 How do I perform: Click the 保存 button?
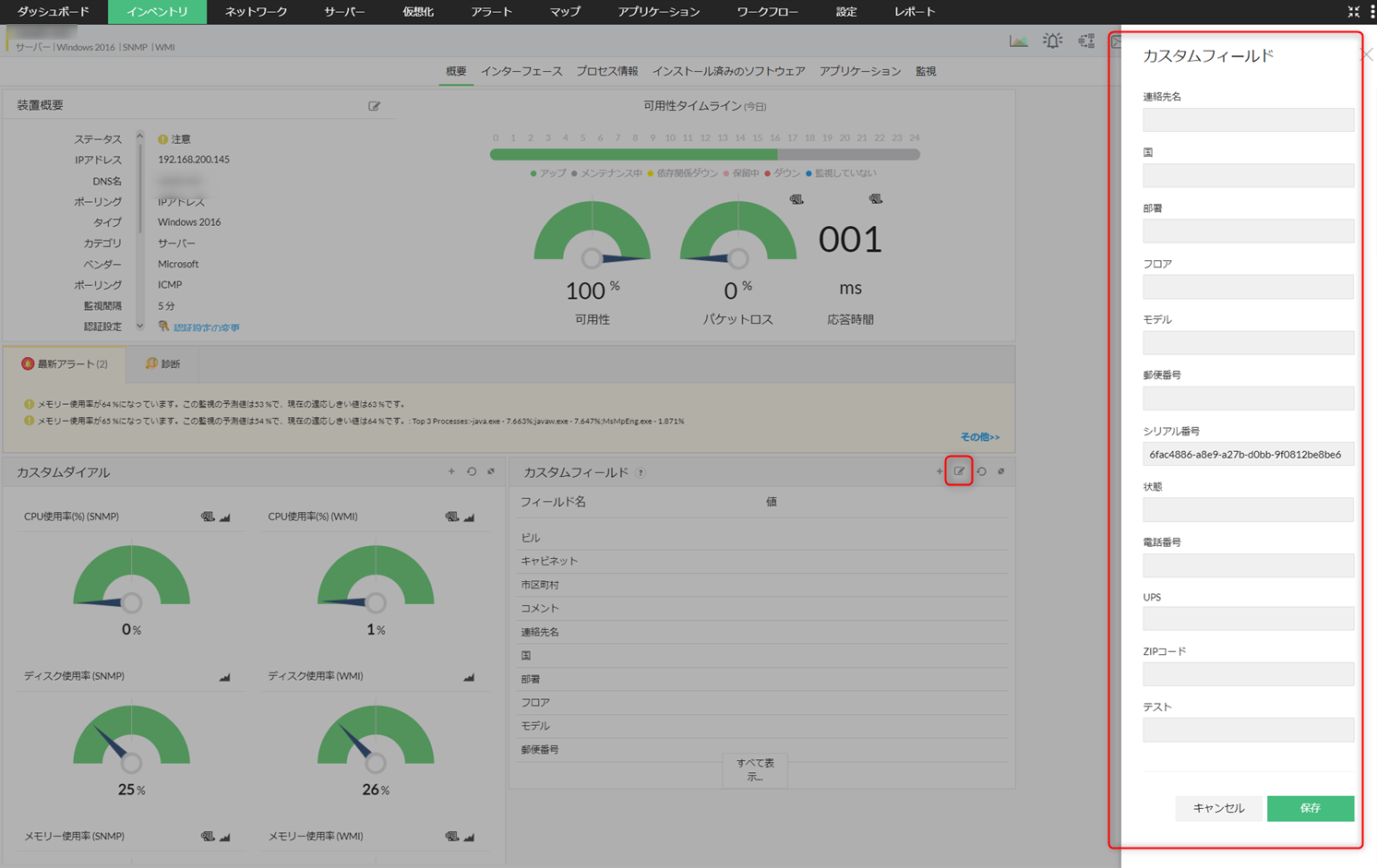point(1311,808)
